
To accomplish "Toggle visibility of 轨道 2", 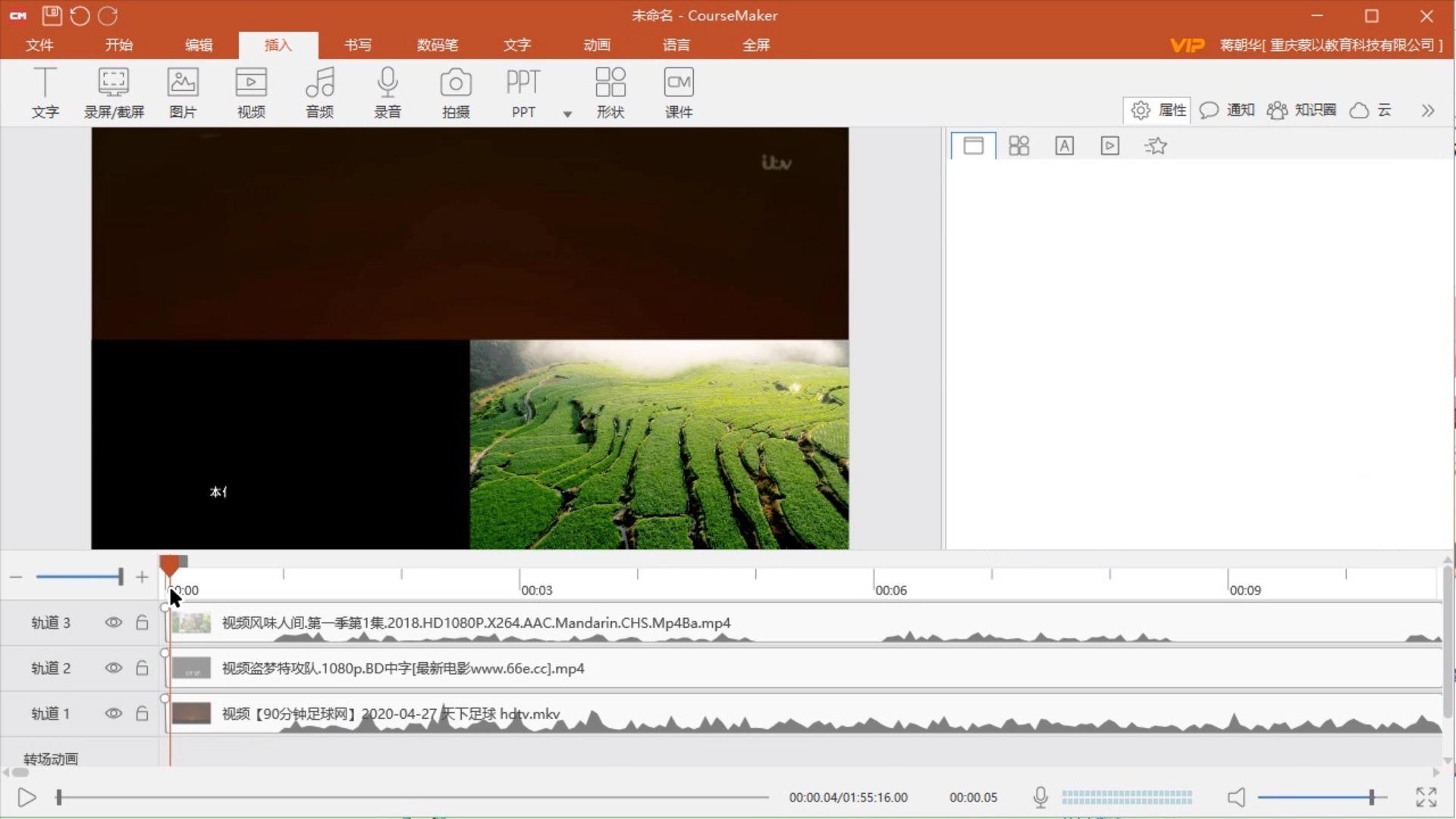I will [x=113, y=668].
